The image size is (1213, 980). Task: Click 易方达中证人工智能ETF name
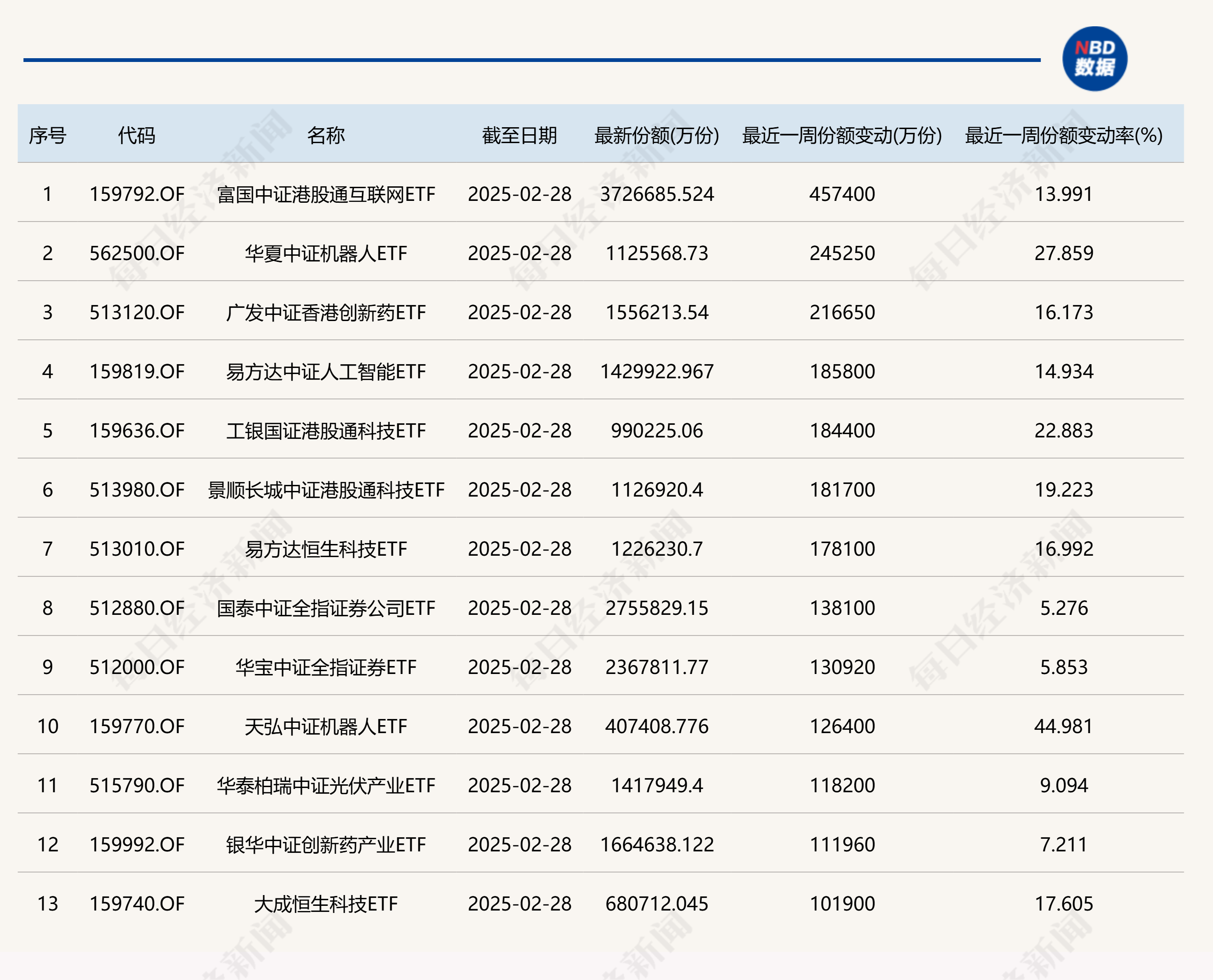(x=326, y=373)
